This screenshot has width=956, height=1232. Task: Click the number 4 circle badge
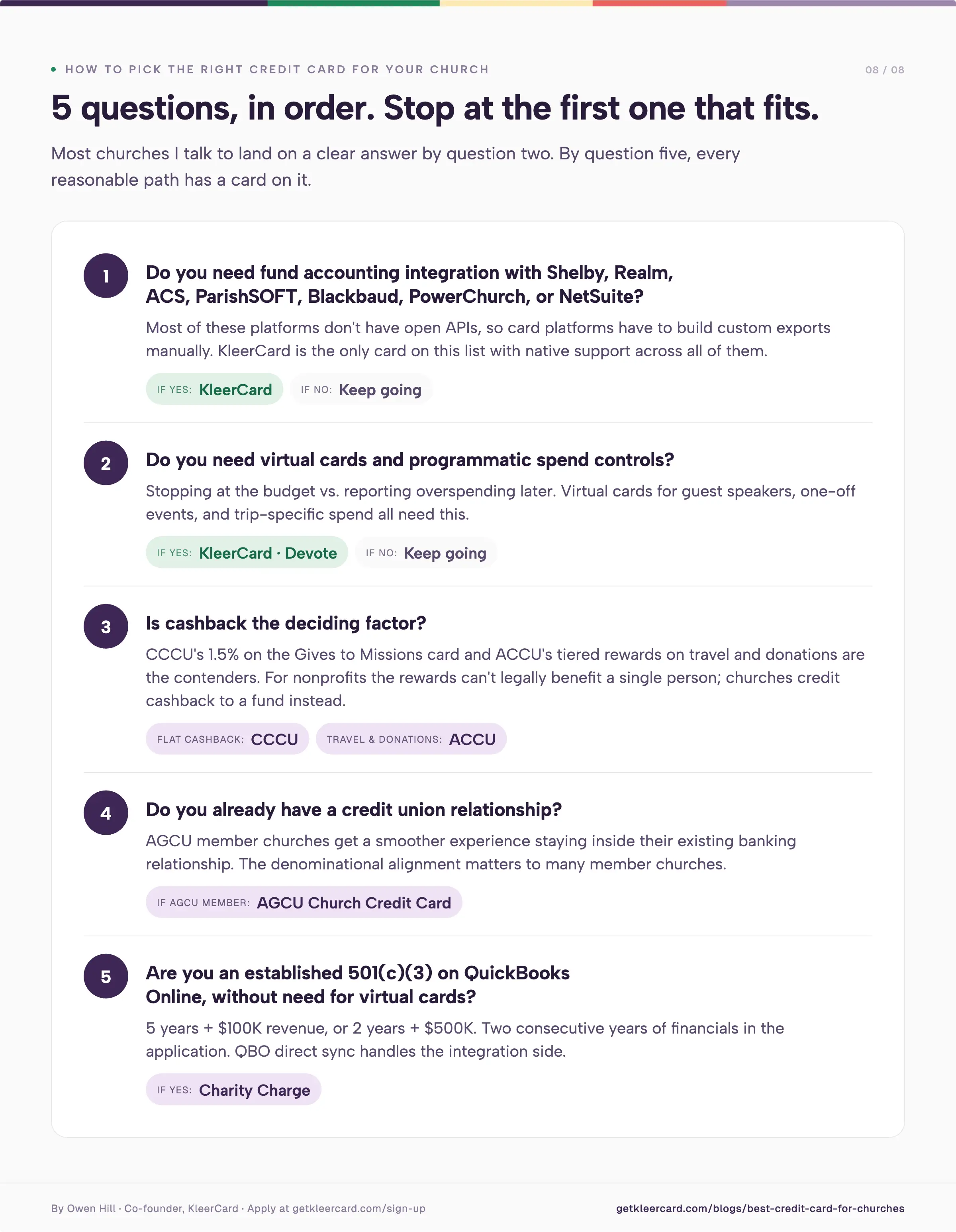pos(106,813)
